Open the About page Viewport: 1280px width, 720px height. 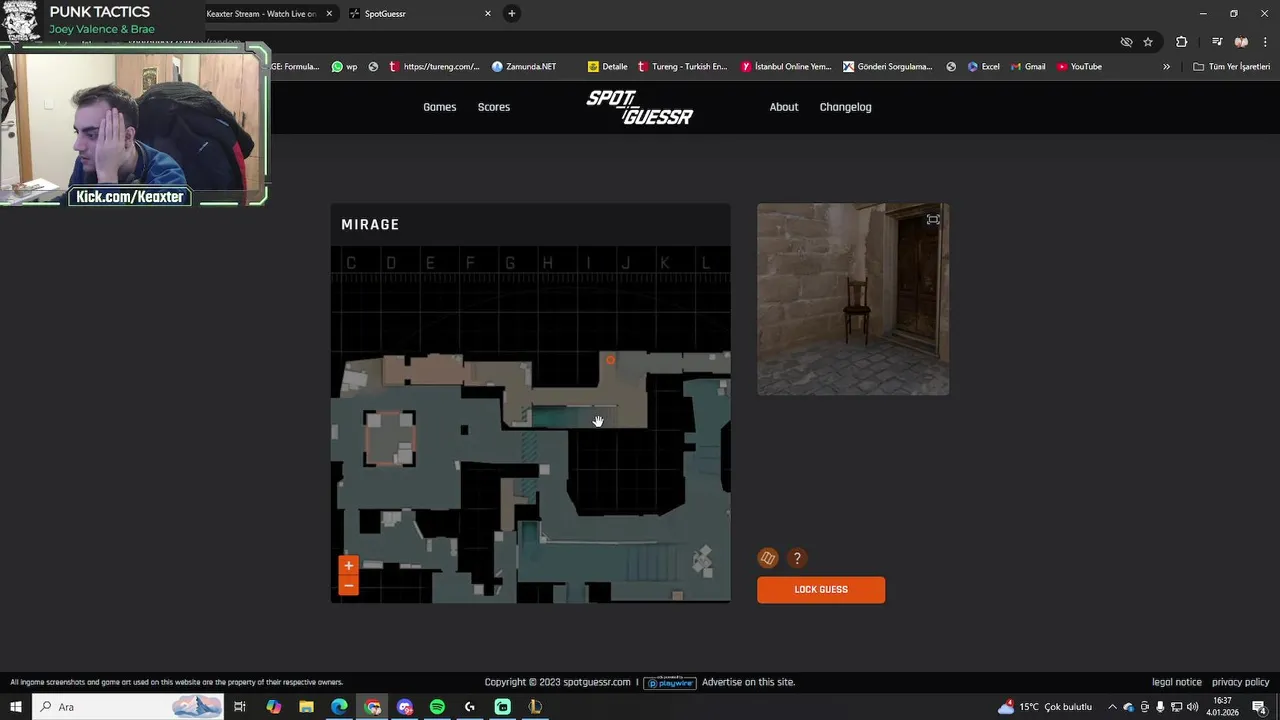[784, 107]
